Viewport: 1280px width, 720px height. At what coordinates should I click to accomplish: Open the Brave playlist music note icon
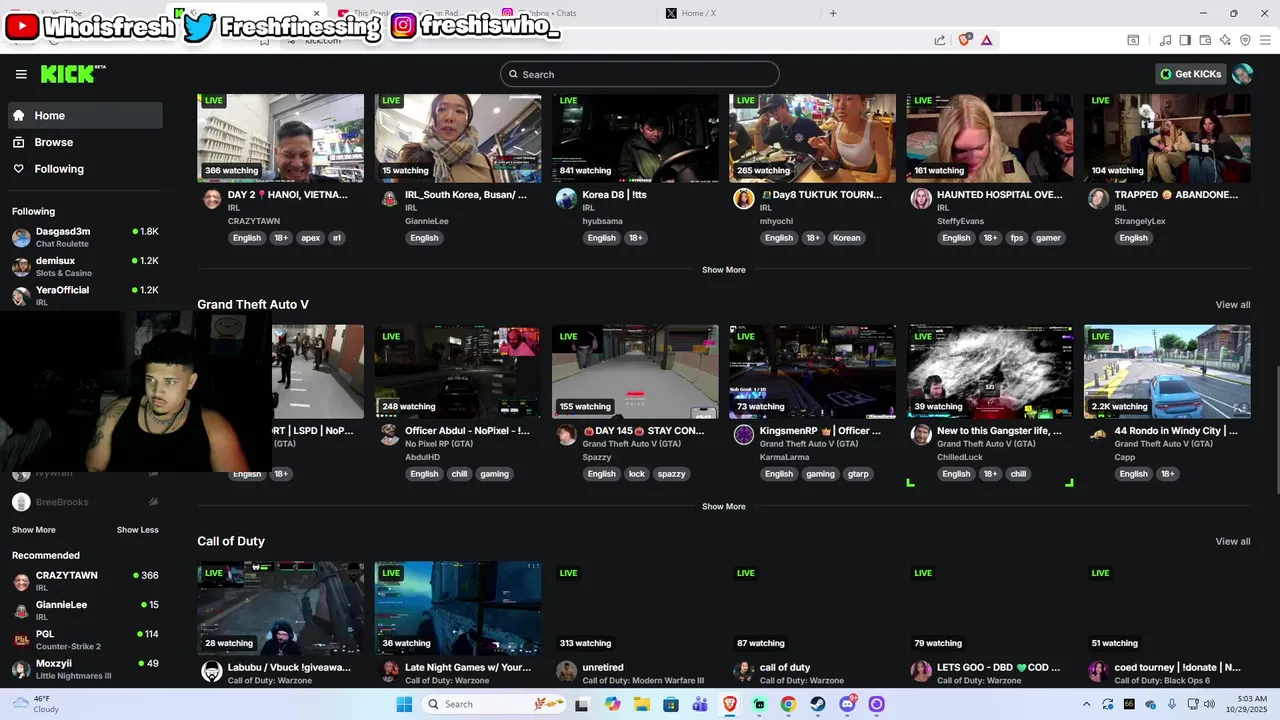click(1165, 40)
